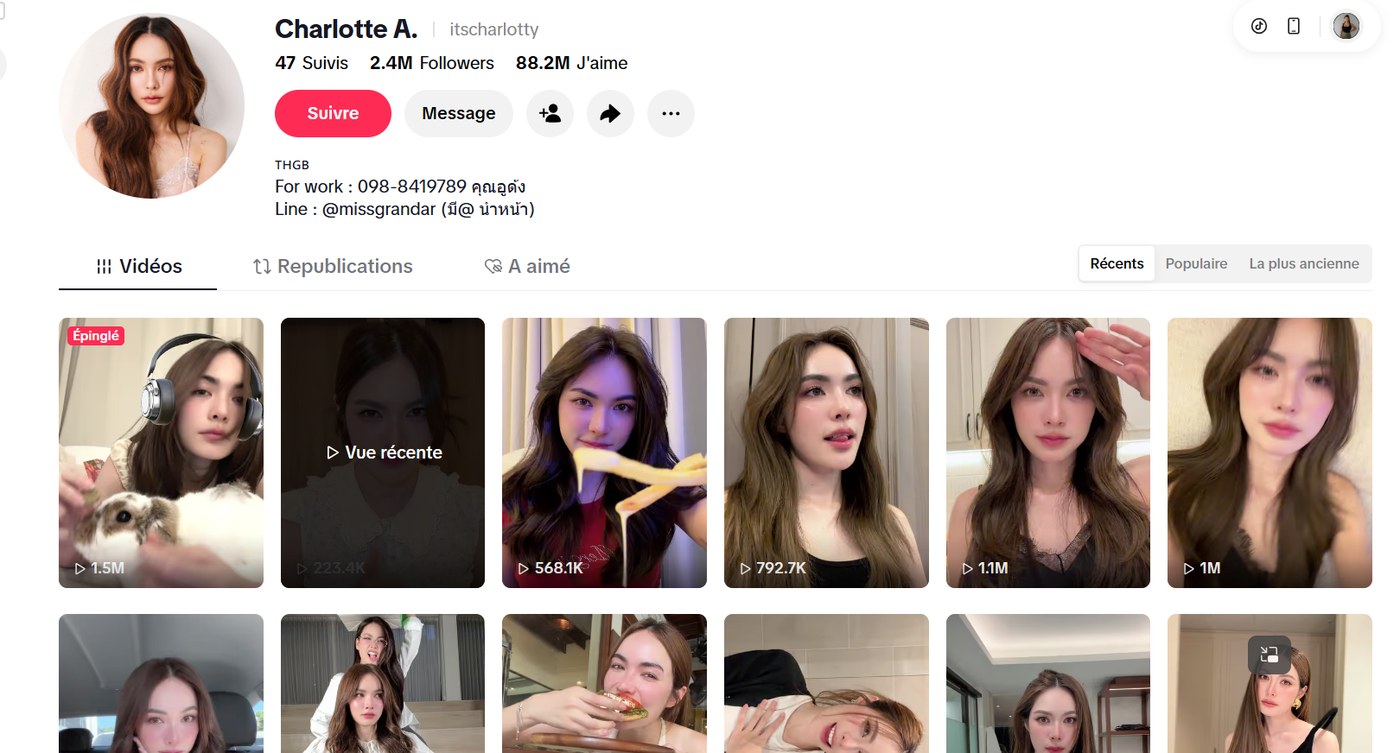View the A aimé liked tab
The width and height of the screenshot is (1400, 753).
(527, 266)
